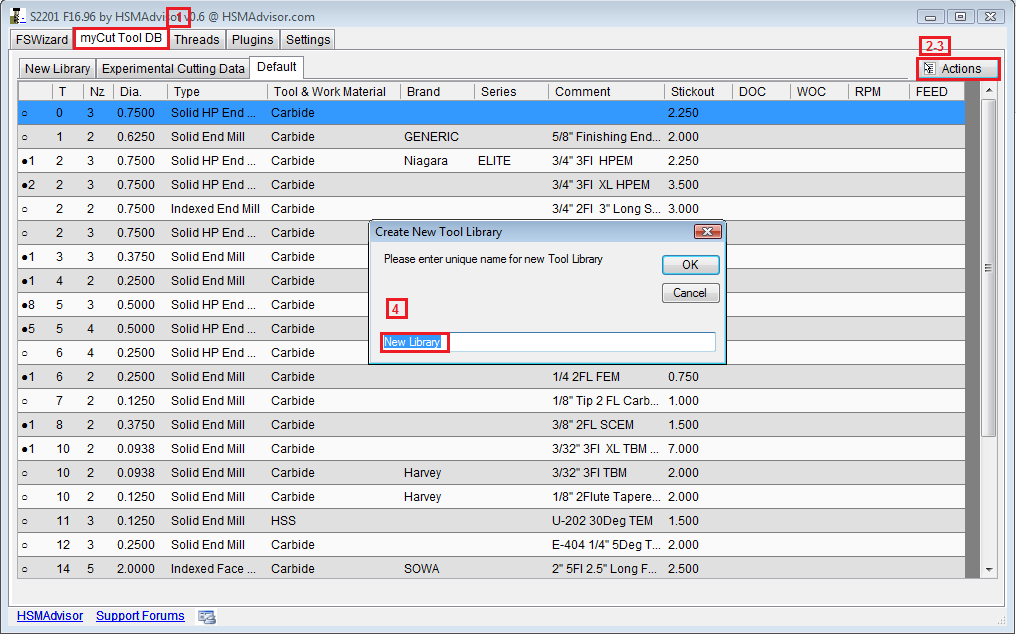Open the Threads tab
The image size is (1016, 634).
(x=196, y=40)
